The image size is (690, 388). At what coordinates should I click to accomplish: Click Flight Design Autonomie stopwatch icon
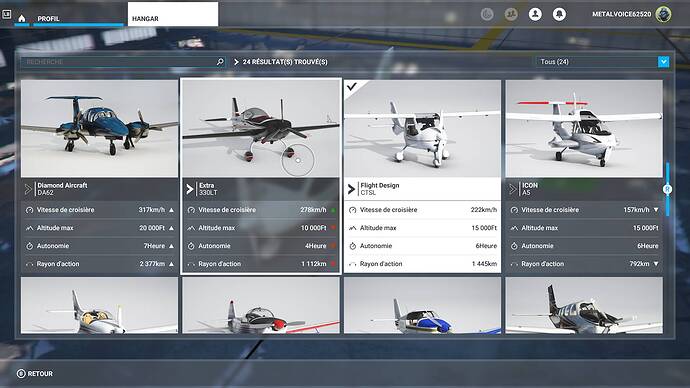click(352, 246)
